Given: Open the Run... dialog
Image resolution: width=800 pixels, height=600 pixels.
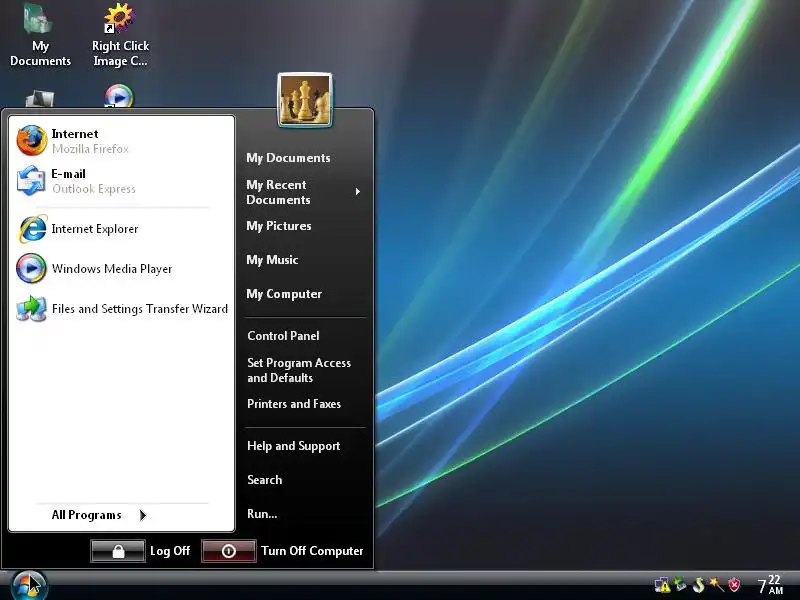Looking at the screenshot, I should [x=262, y=514].
